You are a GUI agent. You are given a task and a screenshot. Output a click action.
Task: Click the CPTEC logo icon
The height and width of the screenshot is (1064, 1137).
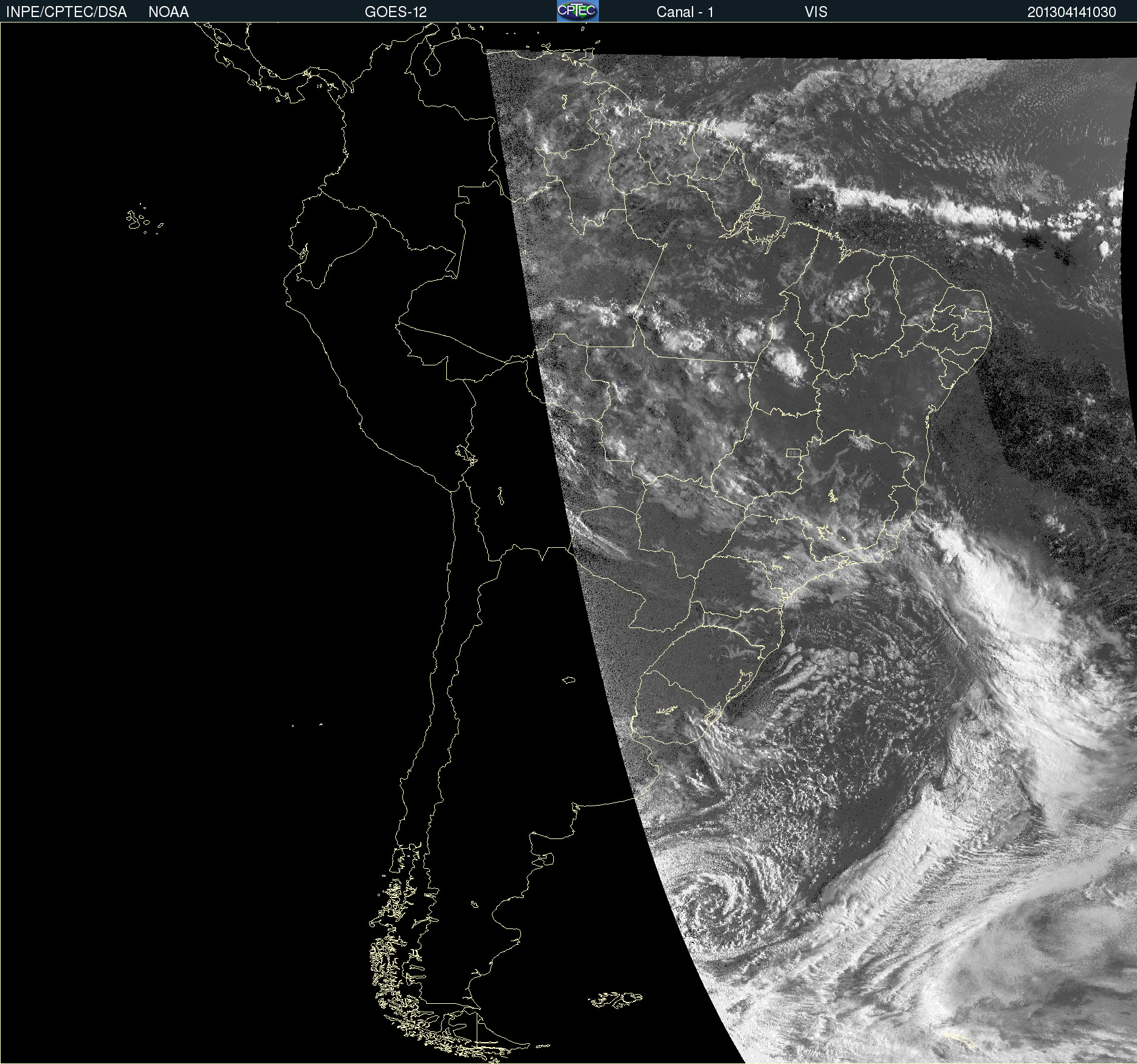pyautogui.click(x=578, y=11)
